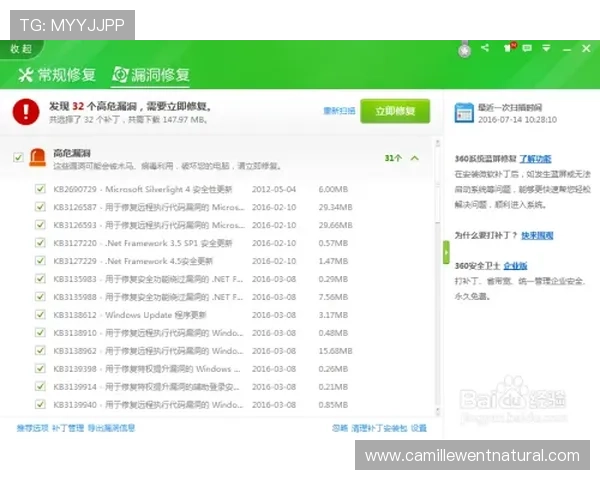Open the 快来围观 link
Viewport: 600px width, 480px height.
(x=537, y=235)
